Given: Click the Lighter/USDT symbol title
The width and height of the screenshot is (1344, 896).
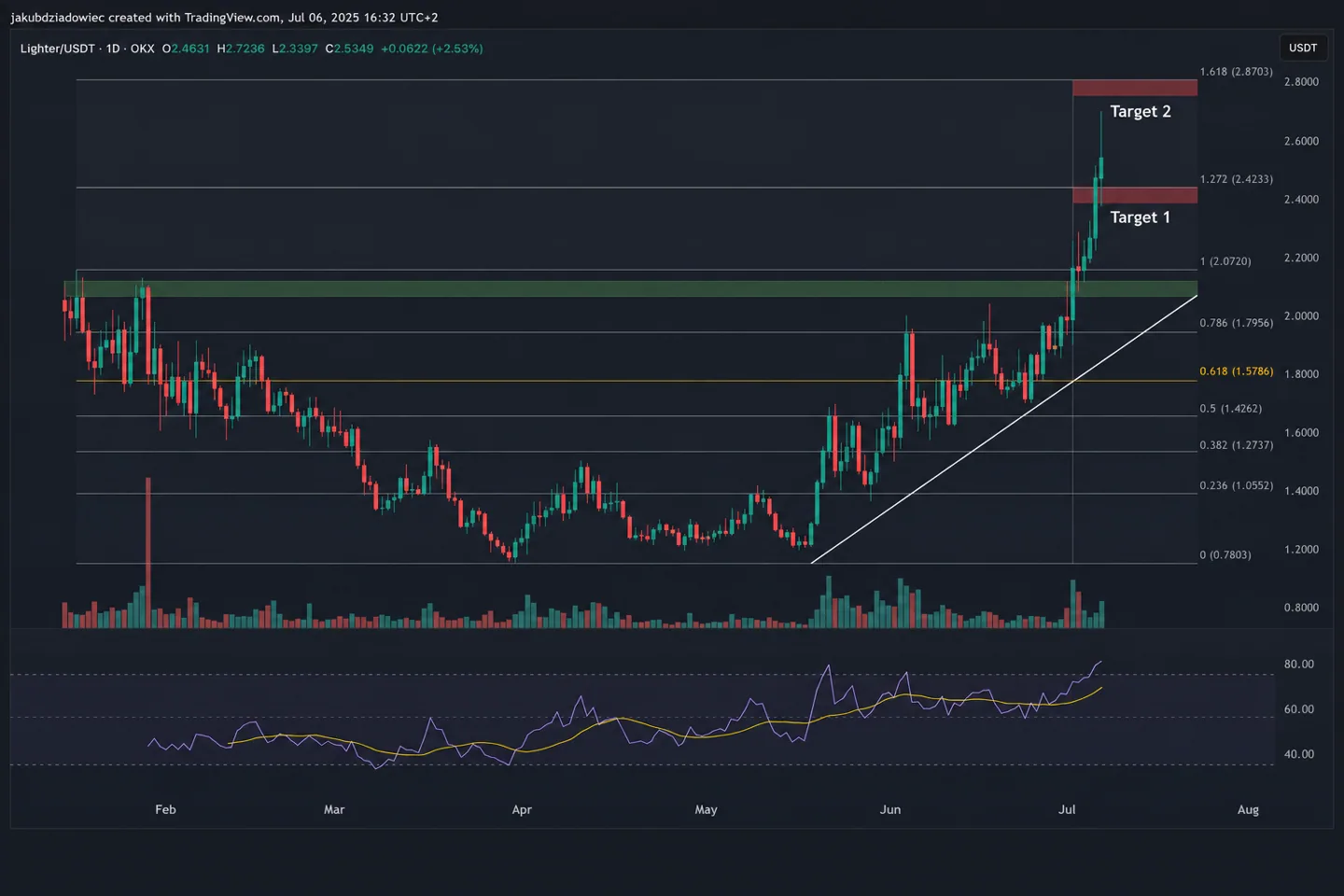Looking at the screenshot, I should click(58, 49).
